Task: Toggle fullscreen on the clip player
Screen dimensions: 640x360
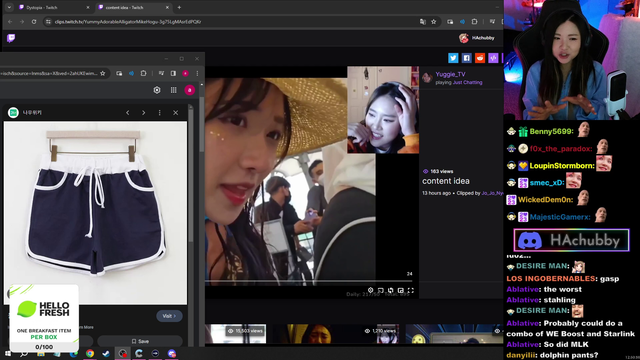Action: [x=411, y=290]
